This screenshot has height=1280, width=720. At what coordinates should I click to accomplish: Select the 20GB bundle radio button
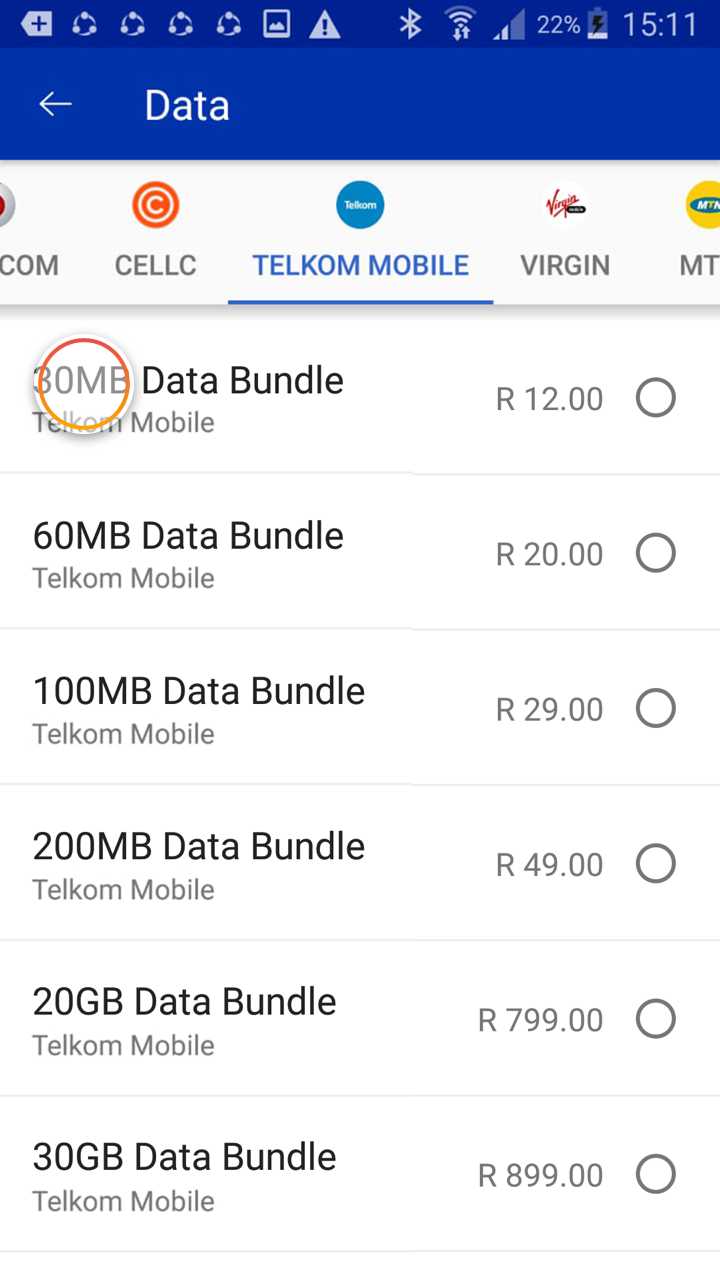point(656,1019)
